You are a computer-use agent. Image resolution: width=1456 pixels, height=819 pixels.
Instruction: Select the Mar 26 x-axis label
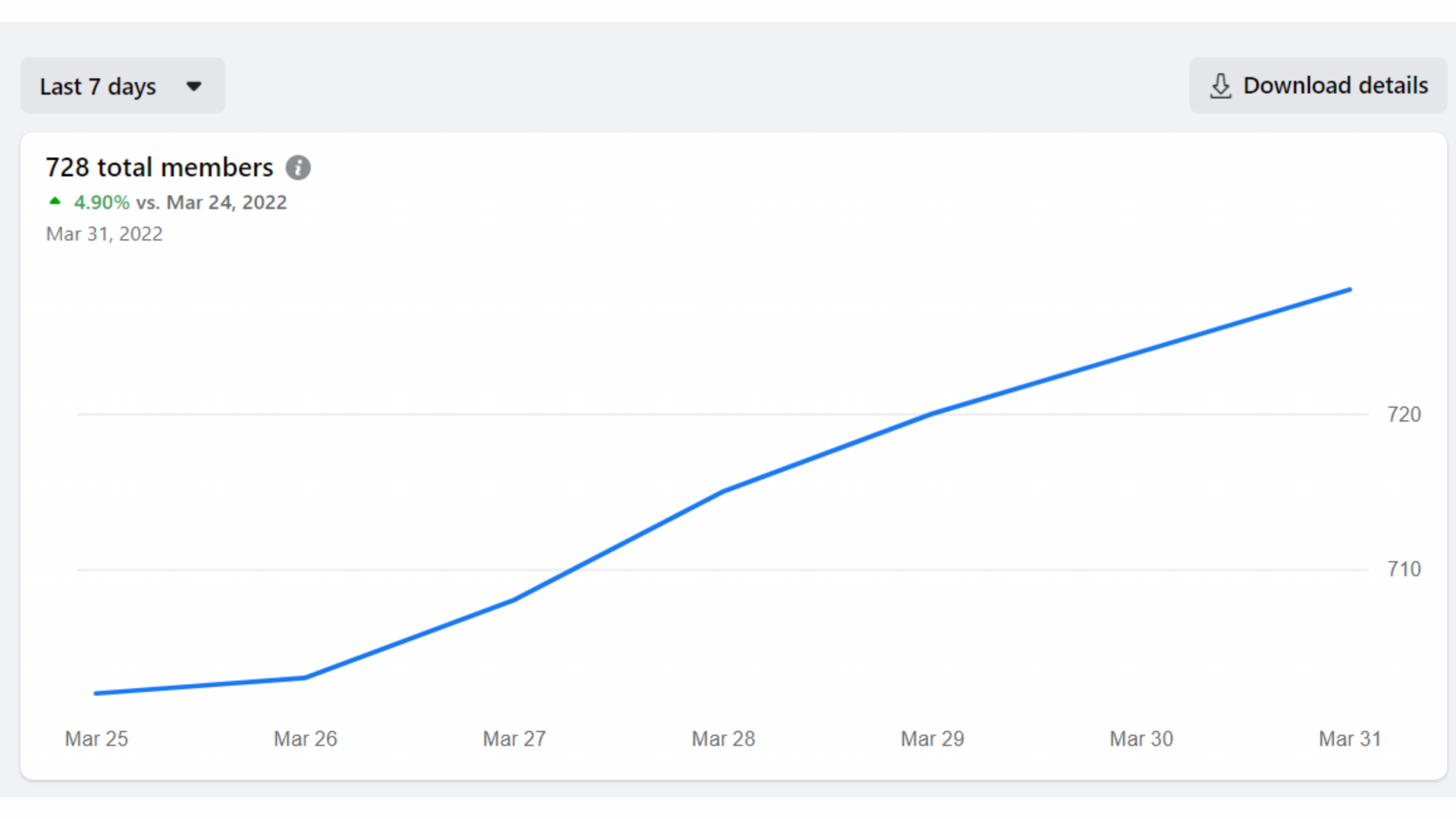click(306, 739)
